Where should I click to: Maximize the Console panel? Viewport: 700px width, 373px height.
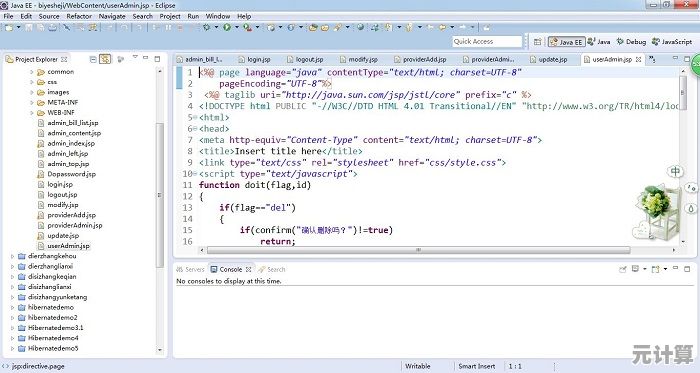[x=687, y=269]
